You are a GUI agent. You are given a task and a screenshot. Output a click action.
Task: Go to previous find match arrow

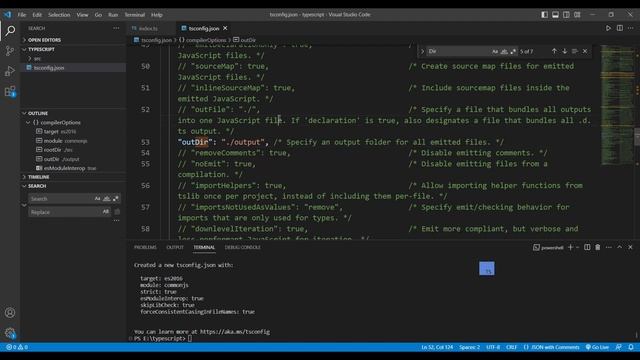(554, 51)
